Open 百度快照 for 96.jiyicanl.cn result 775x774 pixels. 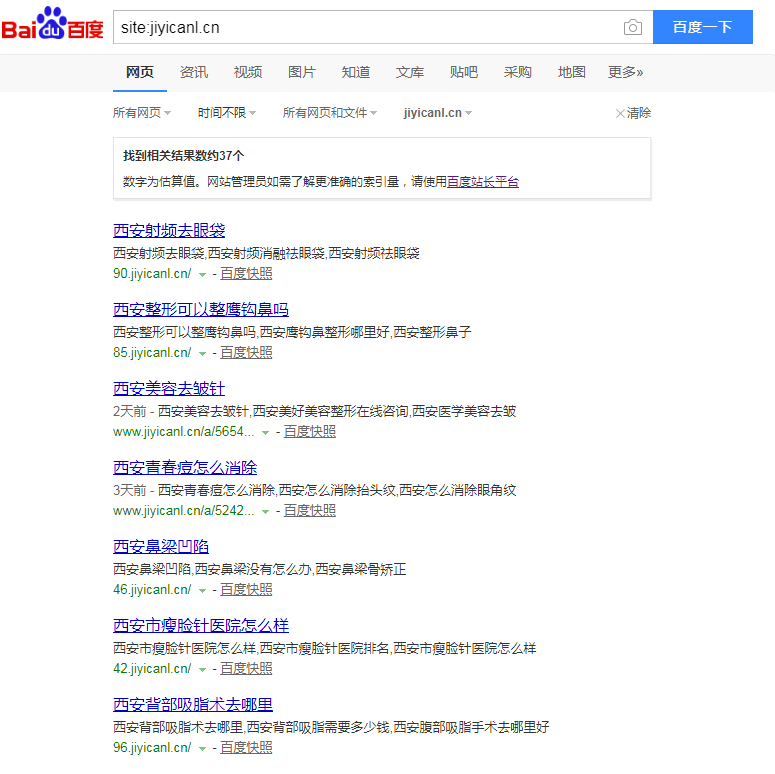click(246, 748)
